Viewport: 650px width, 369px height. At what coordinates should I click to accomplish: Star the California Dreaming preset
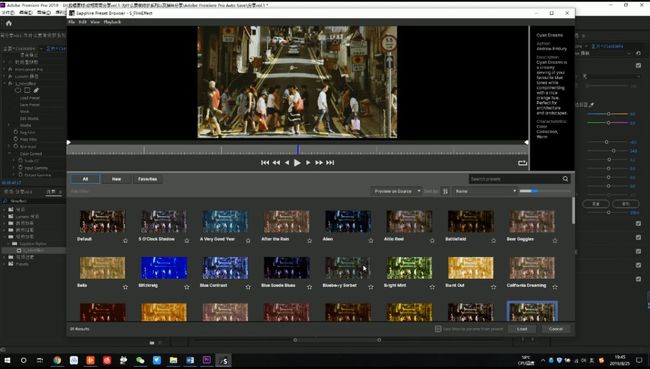pyautogui.click(x=555, y=287)
